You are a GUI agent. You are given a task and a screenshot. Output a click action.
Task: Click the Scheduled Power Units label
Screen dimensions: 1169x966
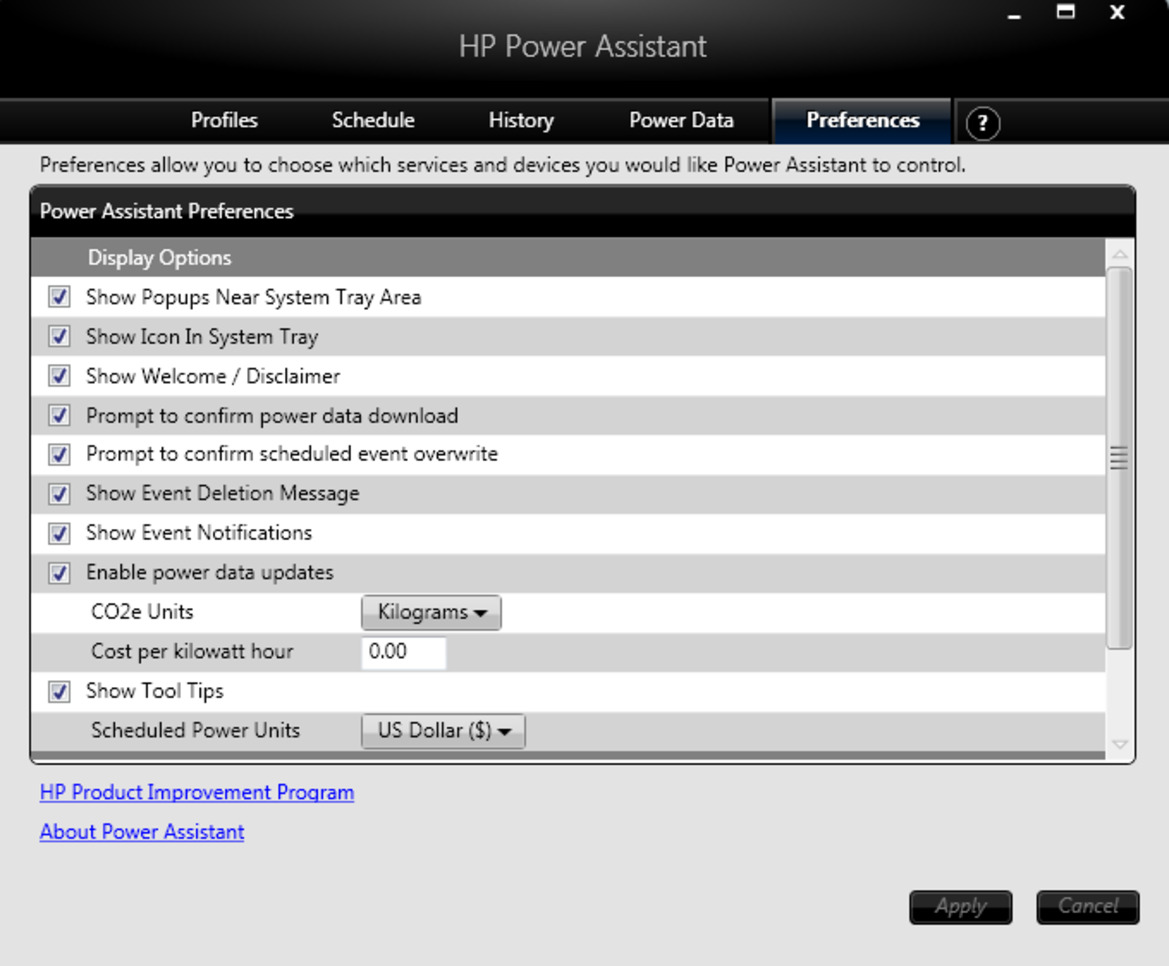(195, 730)
